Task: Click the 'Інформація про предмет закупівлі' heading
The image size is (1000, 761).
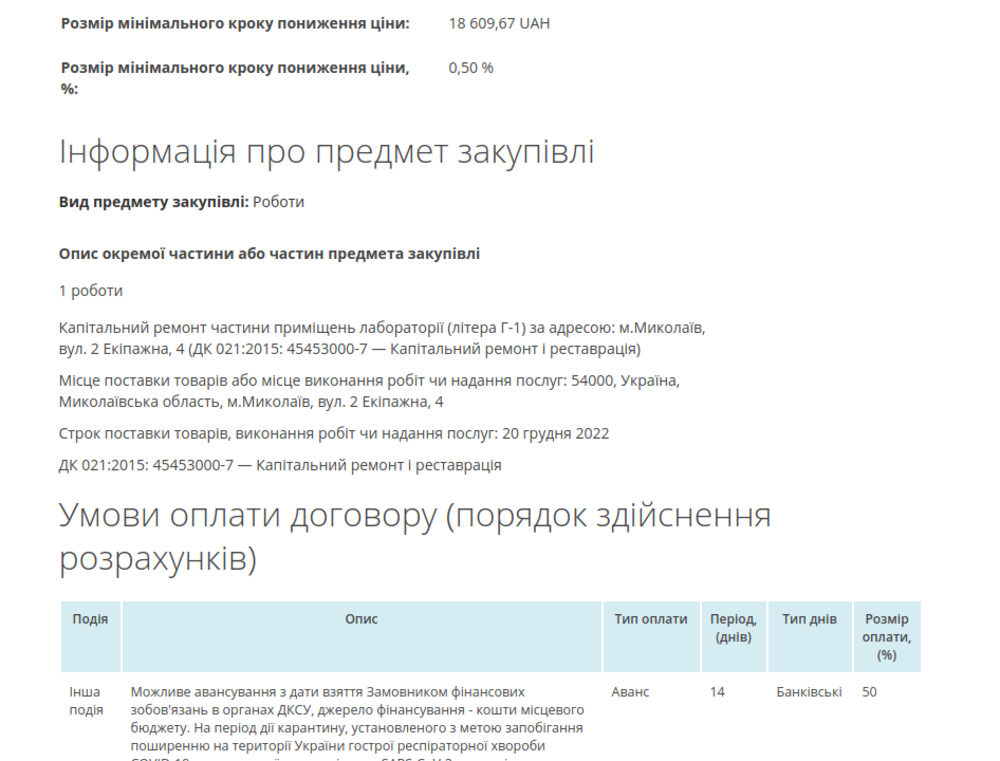Action: [x=327, y=153]
